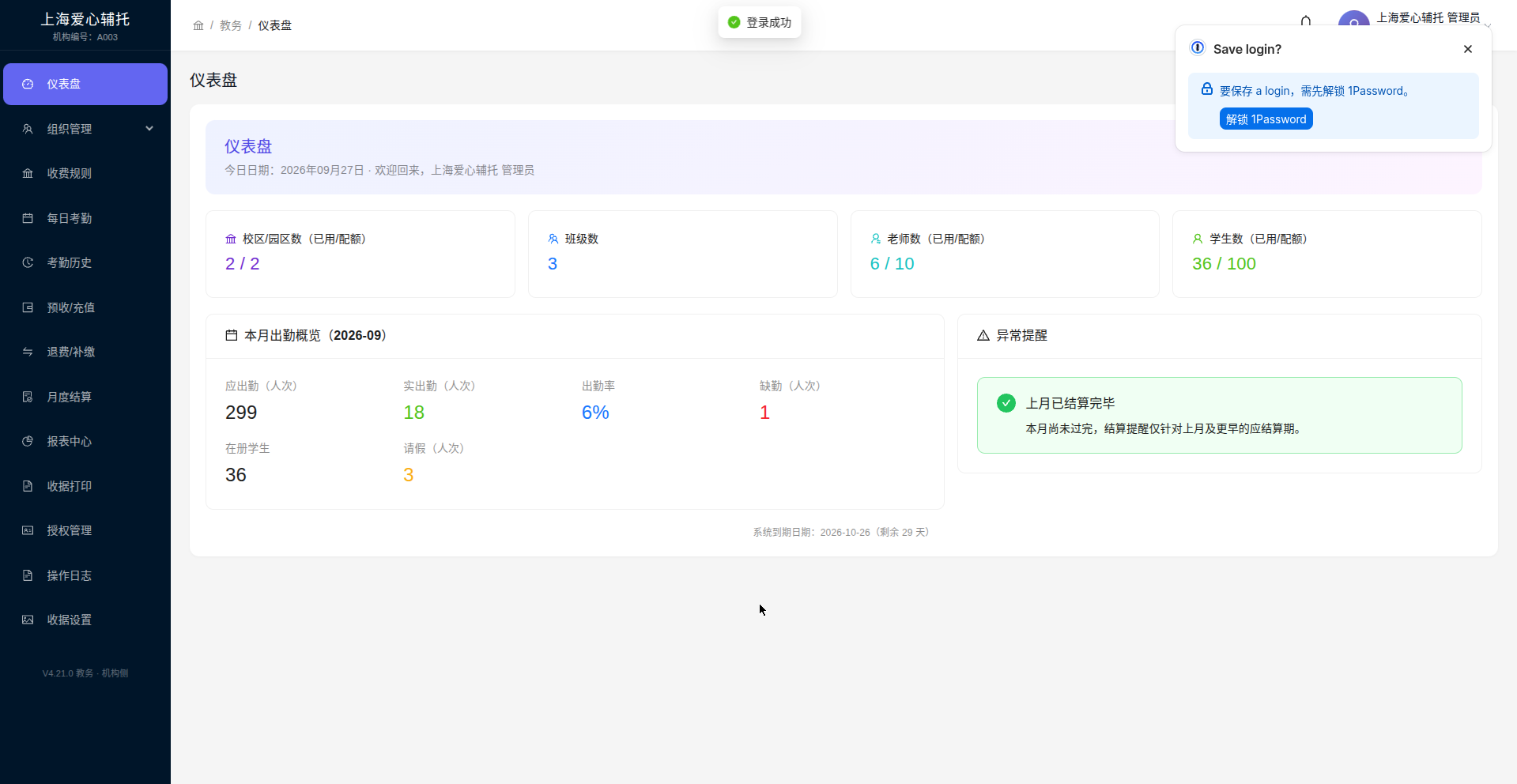Image resolution: width=1517 pixels, height=784 pixels.
Task: Open 操作日志 in the sidebar
Action: (85, 575)
